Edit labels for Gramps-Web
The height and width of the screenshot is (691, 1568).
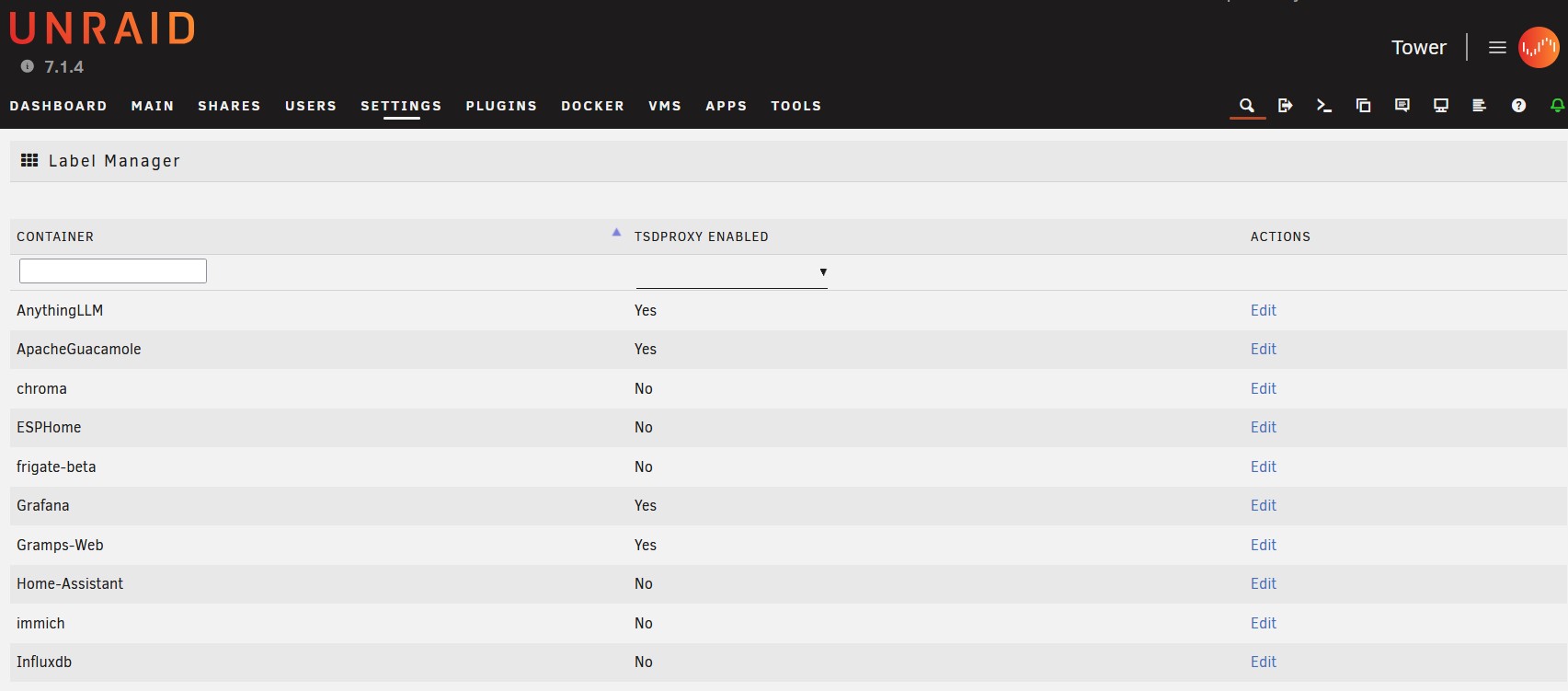1264,545
